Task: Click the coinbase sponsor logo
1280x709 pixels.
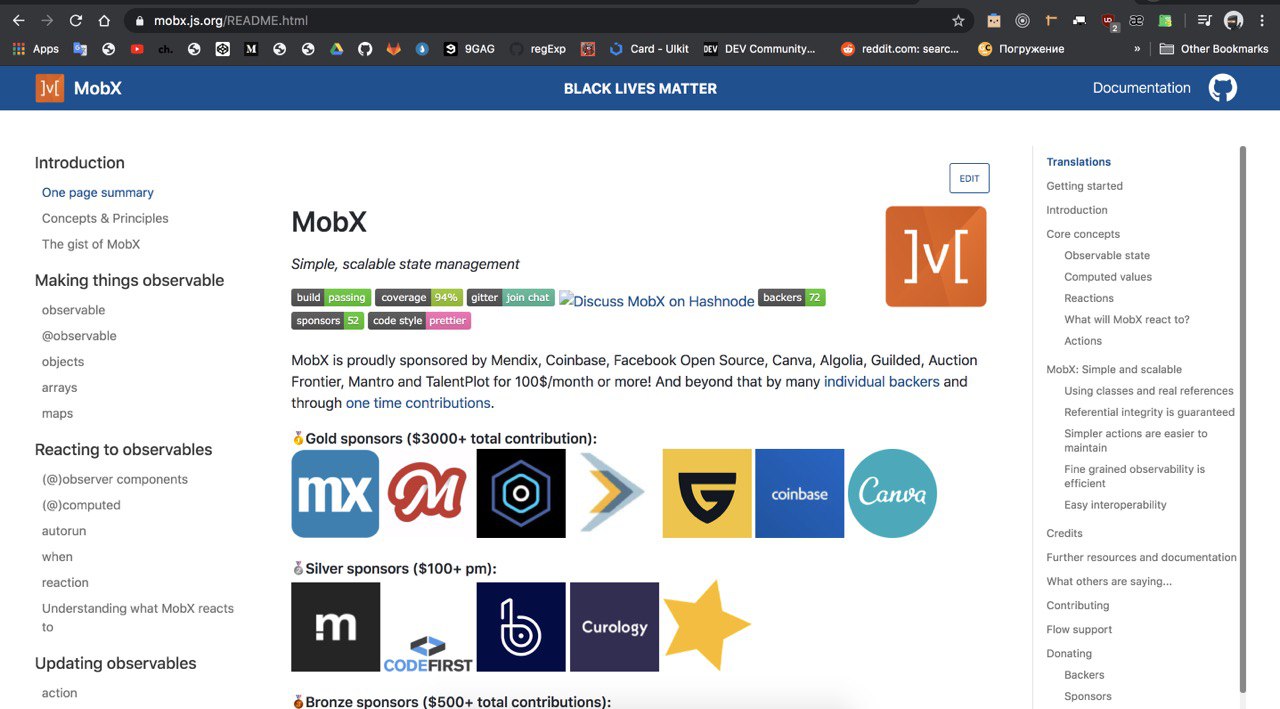Action: tap(800, 493)
